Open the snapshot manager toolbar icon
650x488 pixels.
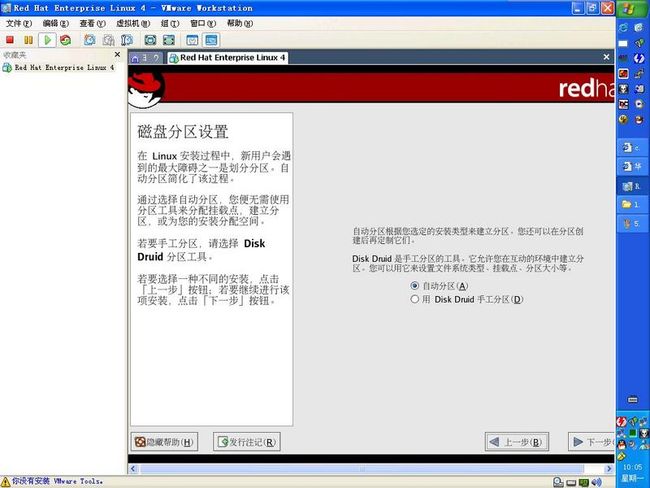coord(127,40)
